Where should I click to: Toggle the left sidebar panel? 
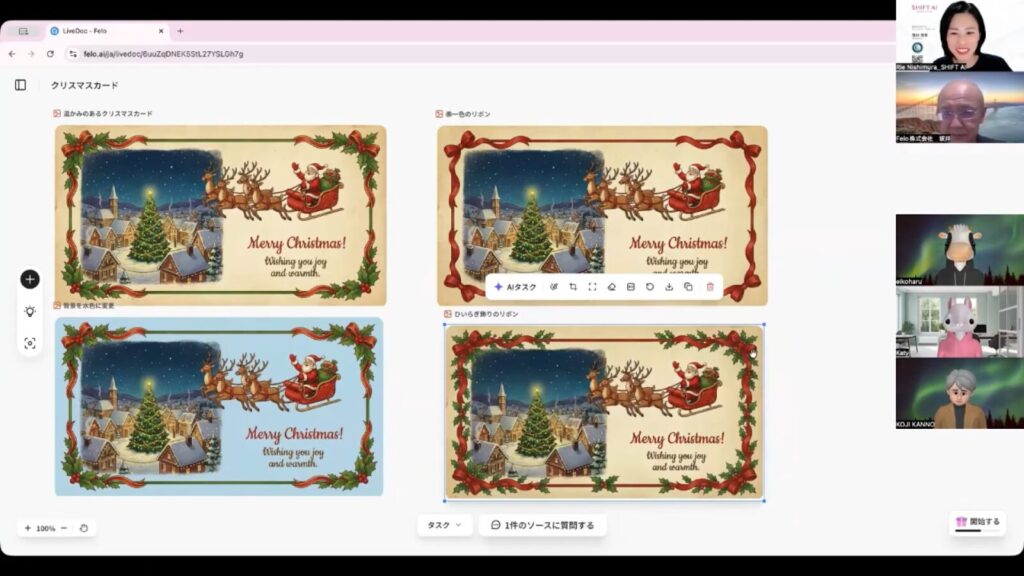tap(20, 85)
